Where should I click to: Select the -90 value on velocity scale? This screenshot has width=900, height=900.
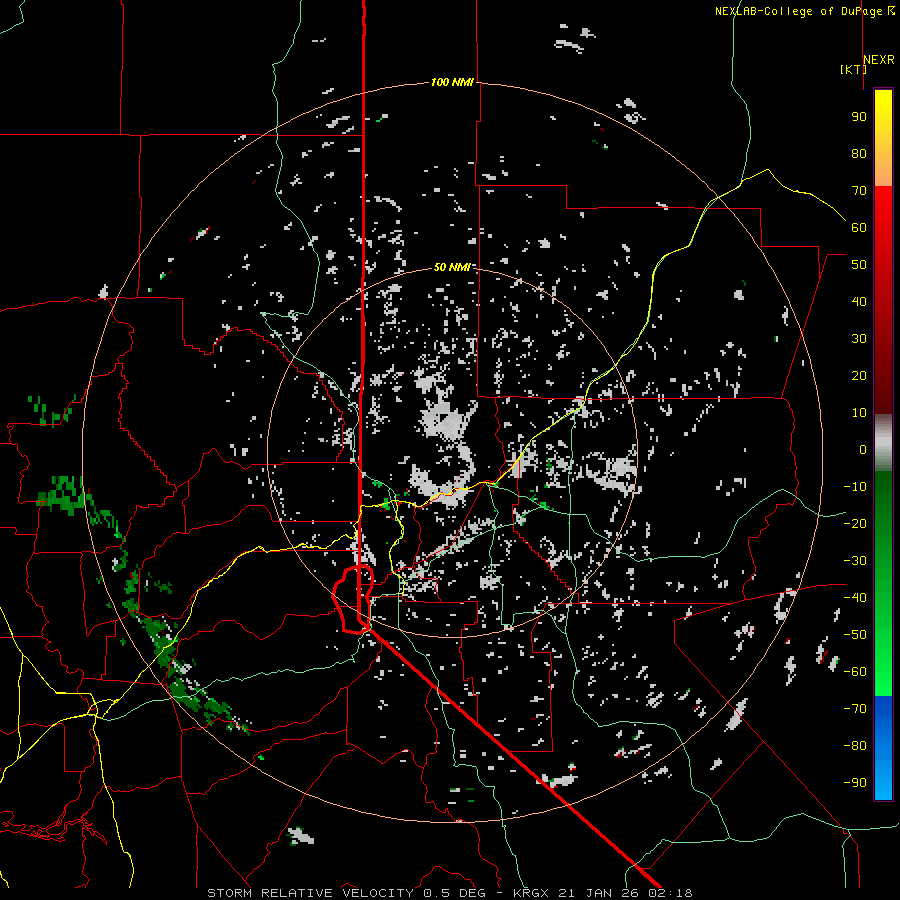pyautogui.click(x=855, y=783)
